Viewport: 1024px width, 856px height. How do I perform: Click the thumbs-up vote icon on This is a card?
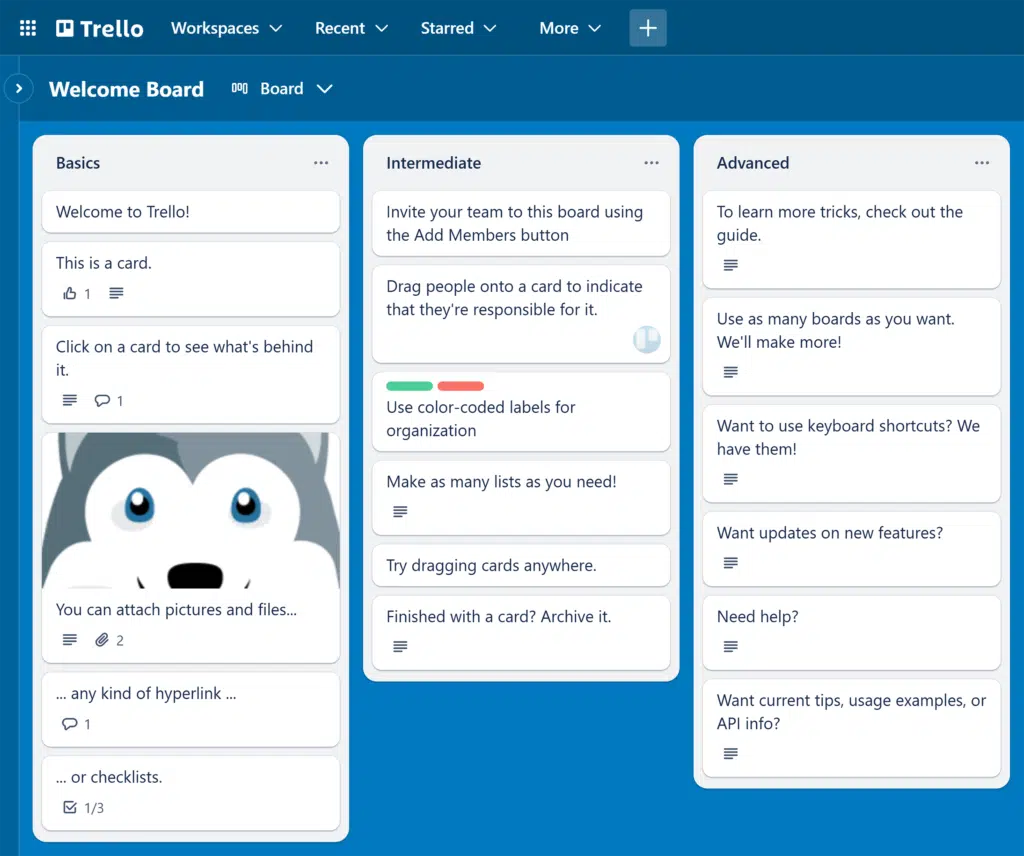[70, 293]
